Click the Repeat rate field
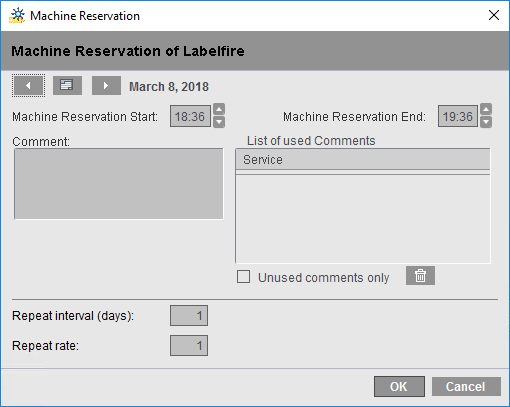The height and width of the screenshot is (407, 510). pos(189,345)
